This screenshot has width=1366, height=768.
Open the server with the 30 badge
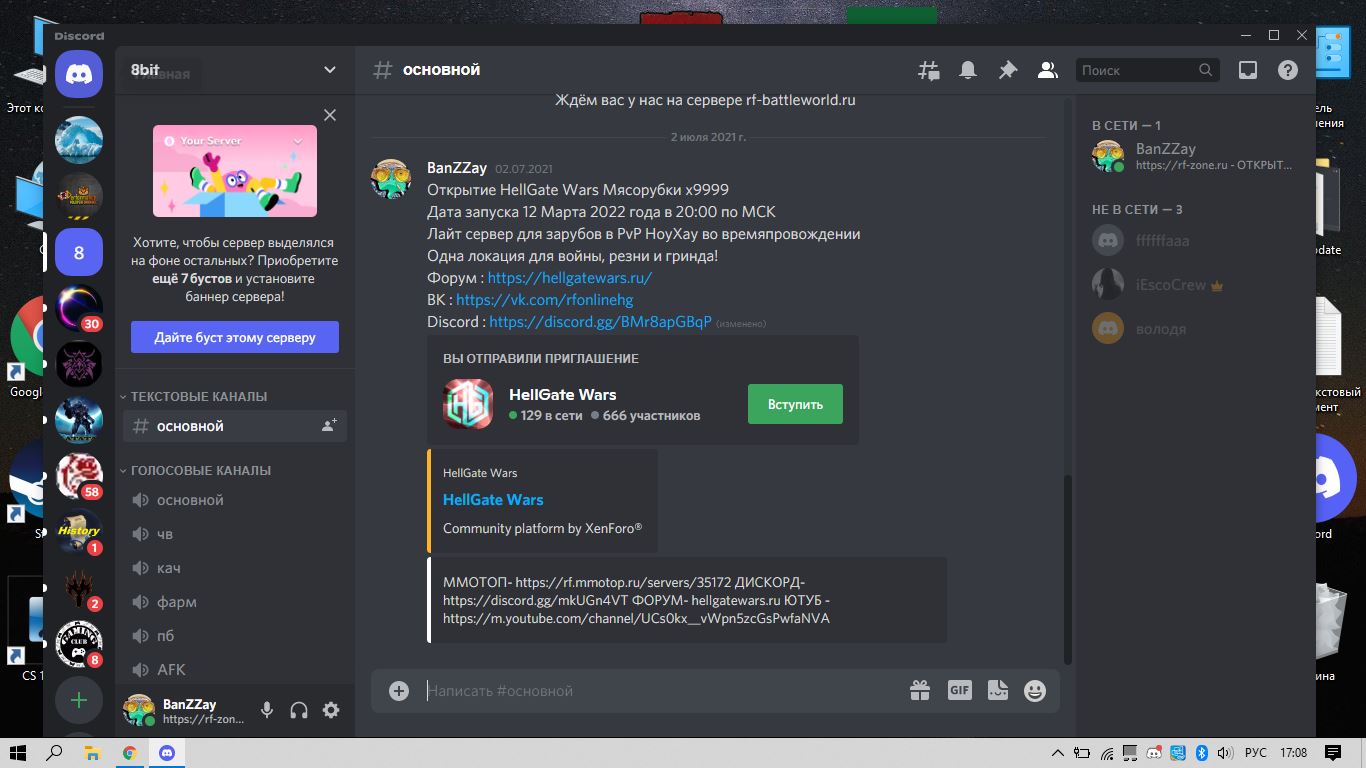tap(79, 308)
